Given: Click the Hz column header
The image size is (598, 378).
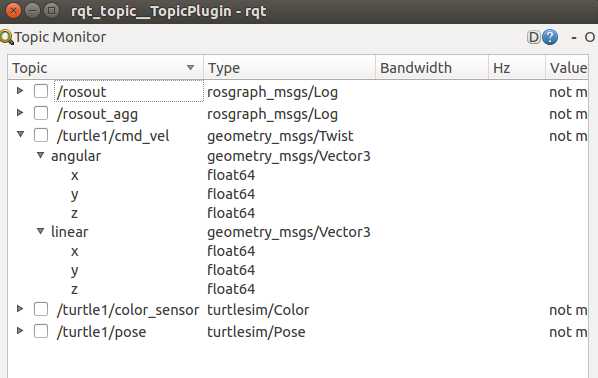Looking at the screenshot, I should [517, 68].
